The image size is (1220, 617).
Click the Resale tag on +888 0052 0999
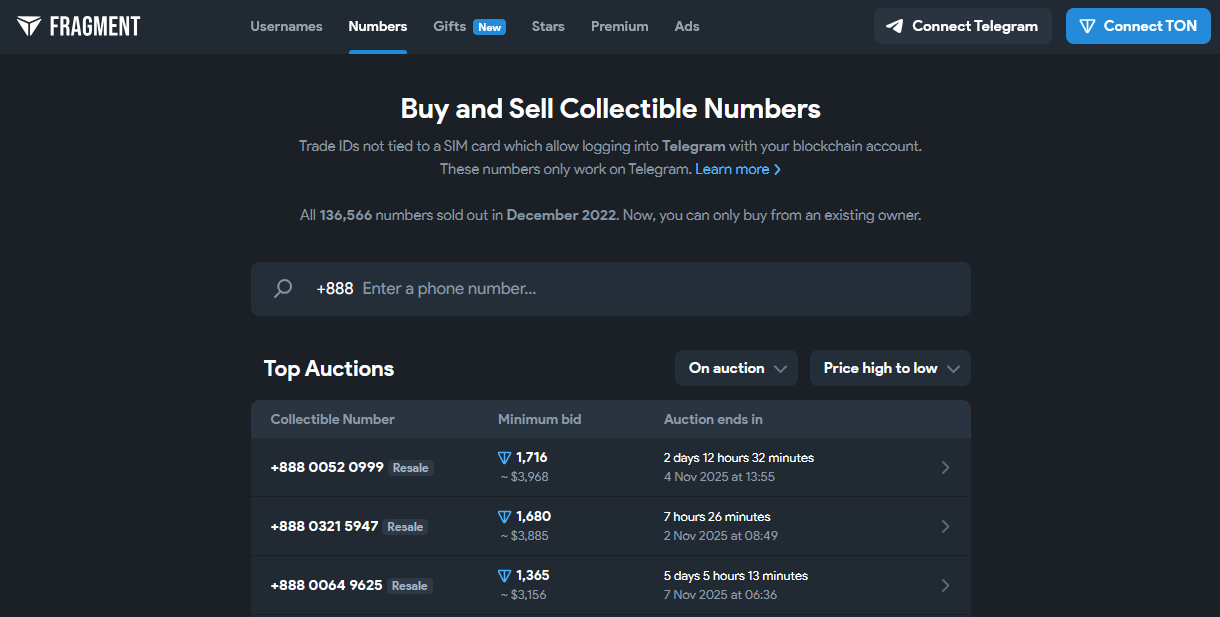410,468
